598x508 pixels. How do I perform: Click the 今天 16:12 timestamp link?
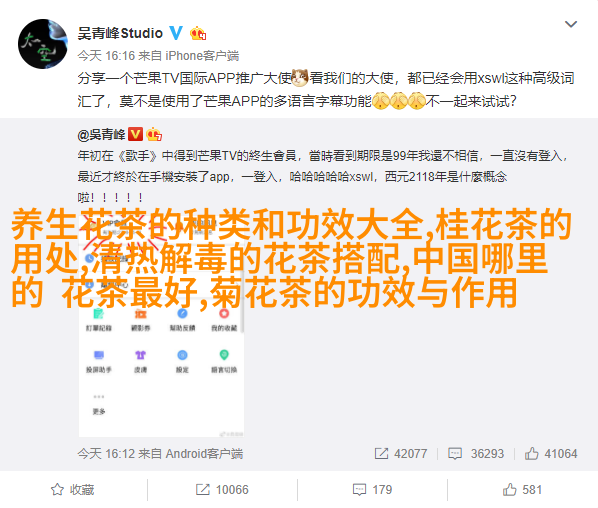[x=106, y=453]
